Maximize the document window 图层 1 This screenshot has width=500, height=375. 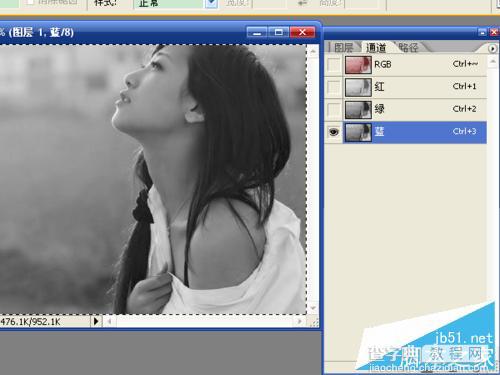tap(279, 32)
